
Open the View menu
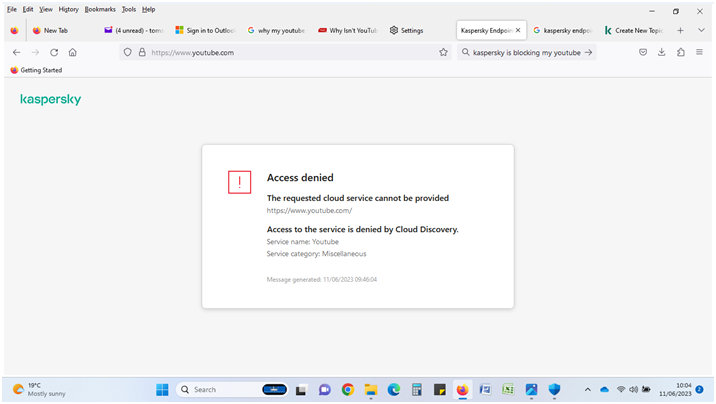(46, 9)
